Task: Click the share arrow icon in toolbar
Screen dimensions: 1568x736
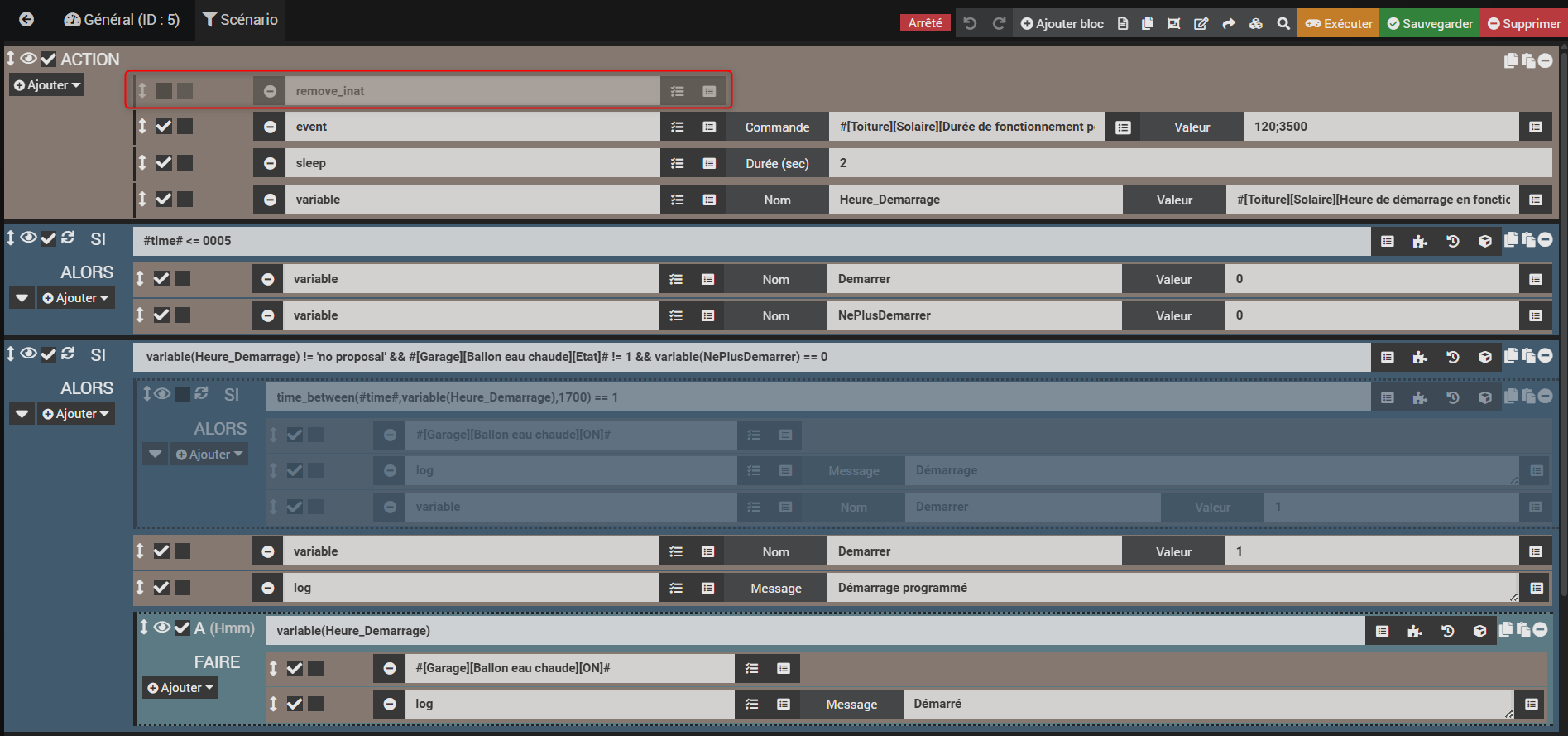Action: [1229, 23]
